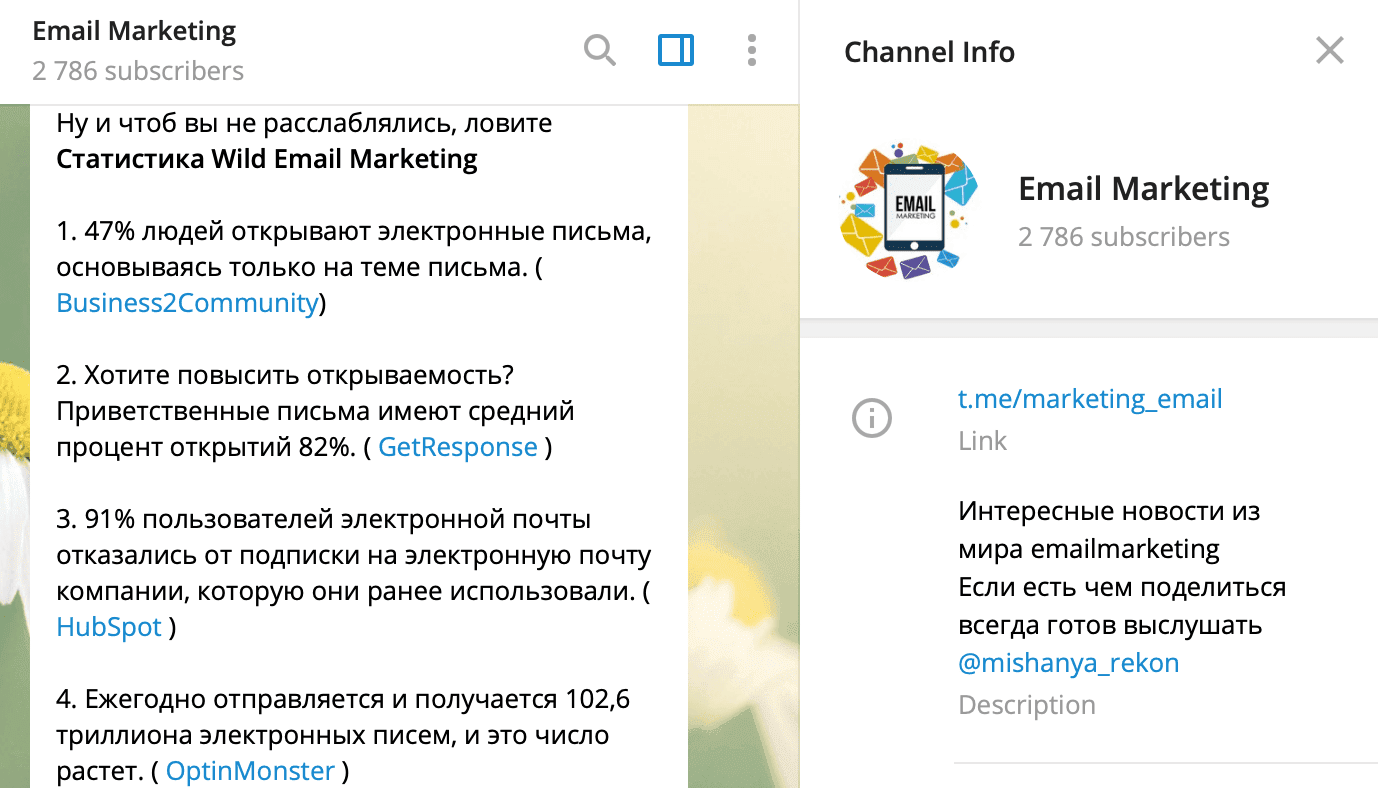Open the Business2Community source link
This screenshot has height=788, width=1378.
click(186, 302)
